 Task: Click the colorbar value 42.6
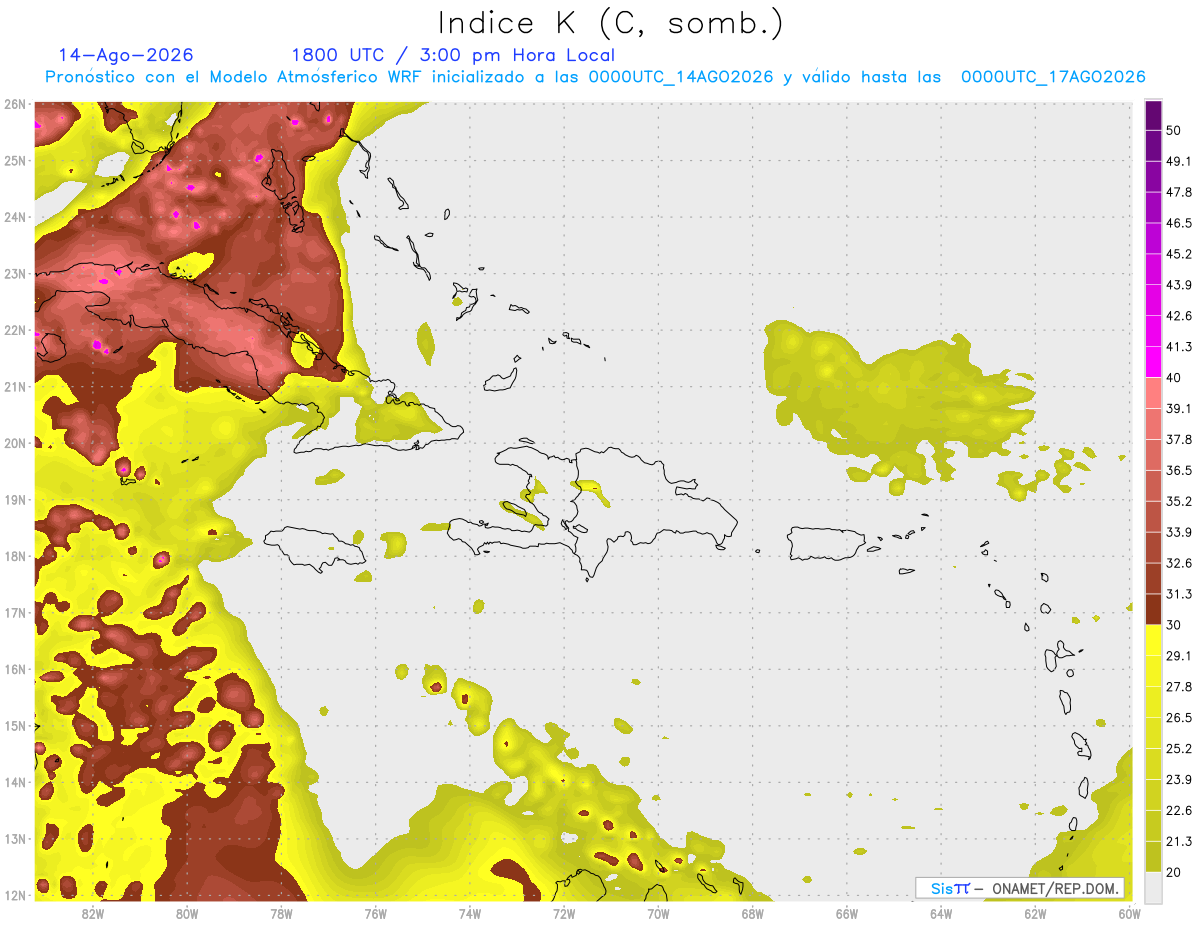1179,316
